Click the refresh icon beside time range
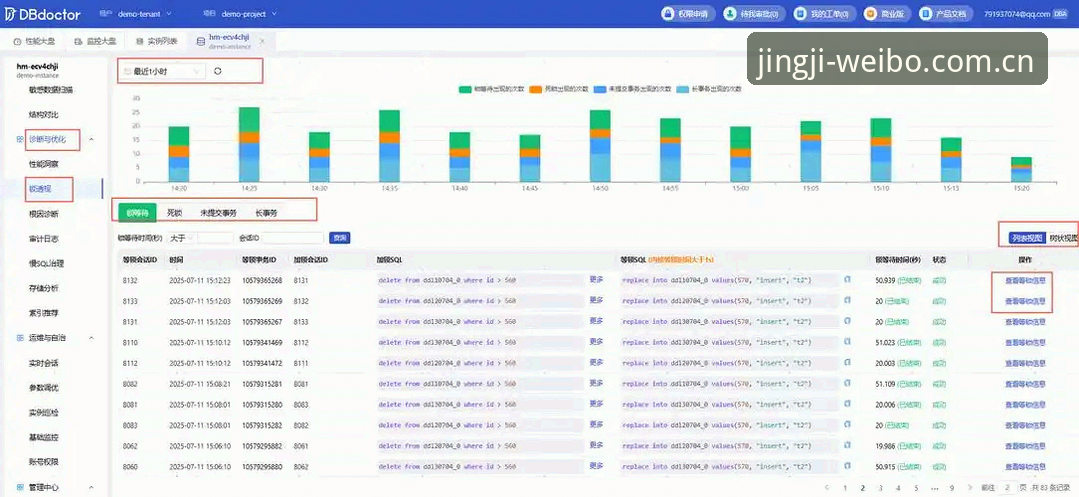 tap(217, 71)
